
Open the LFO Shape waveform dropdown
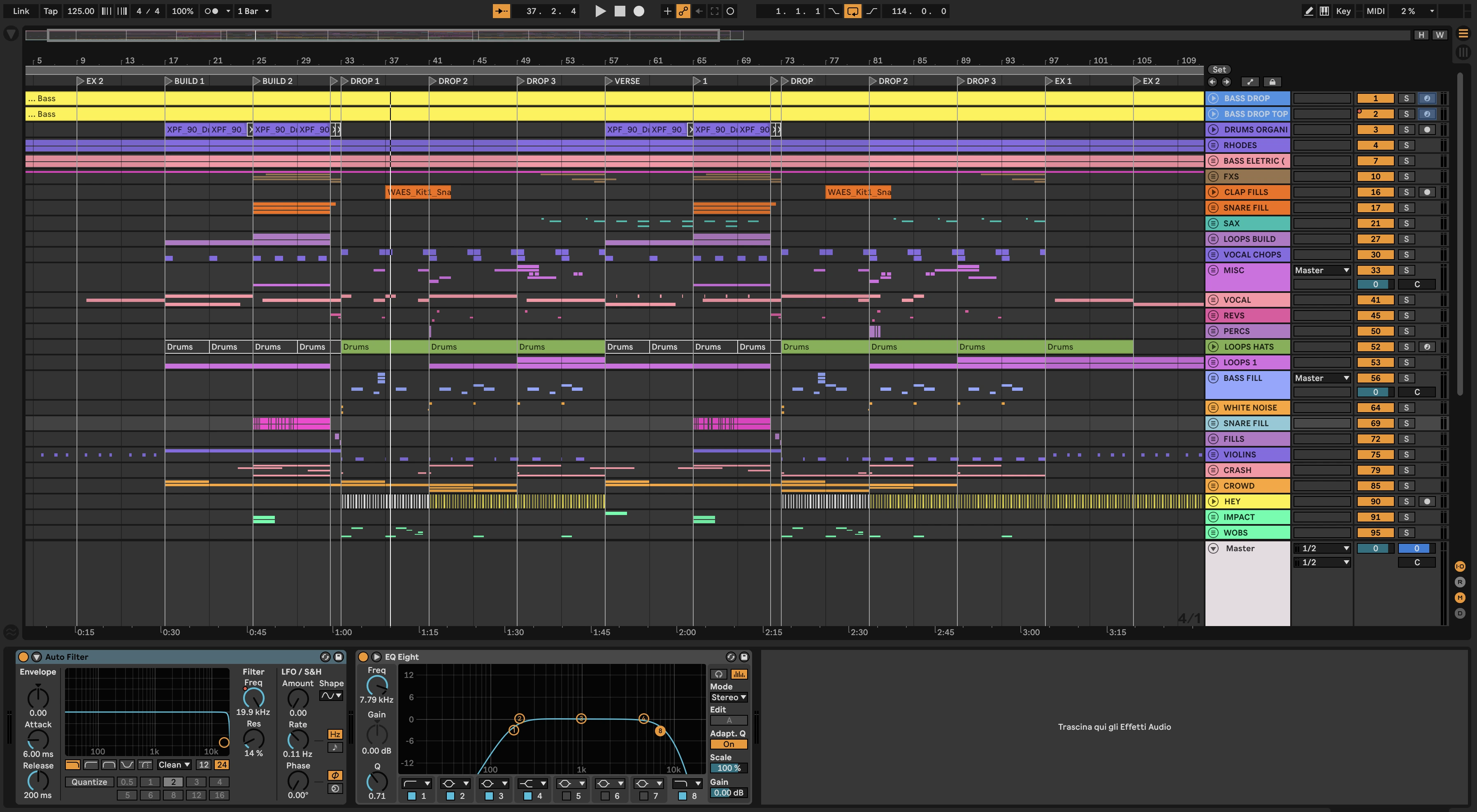(x=331, y=696)
